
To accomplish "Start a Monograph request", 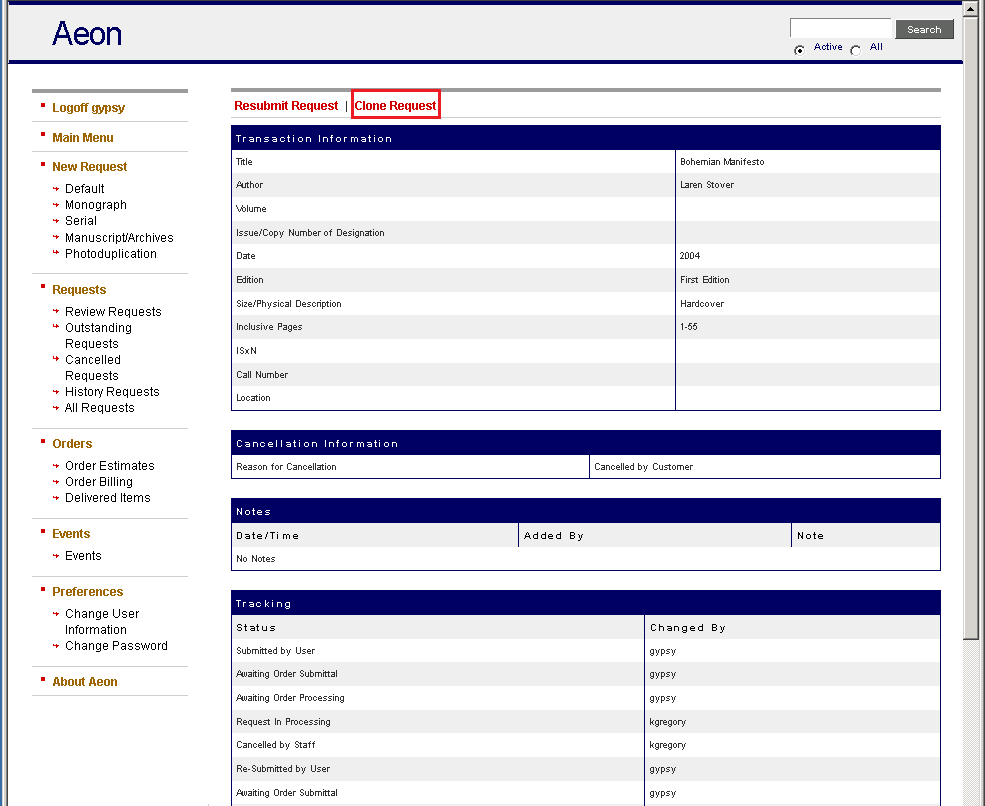I will tap(95, 205).
